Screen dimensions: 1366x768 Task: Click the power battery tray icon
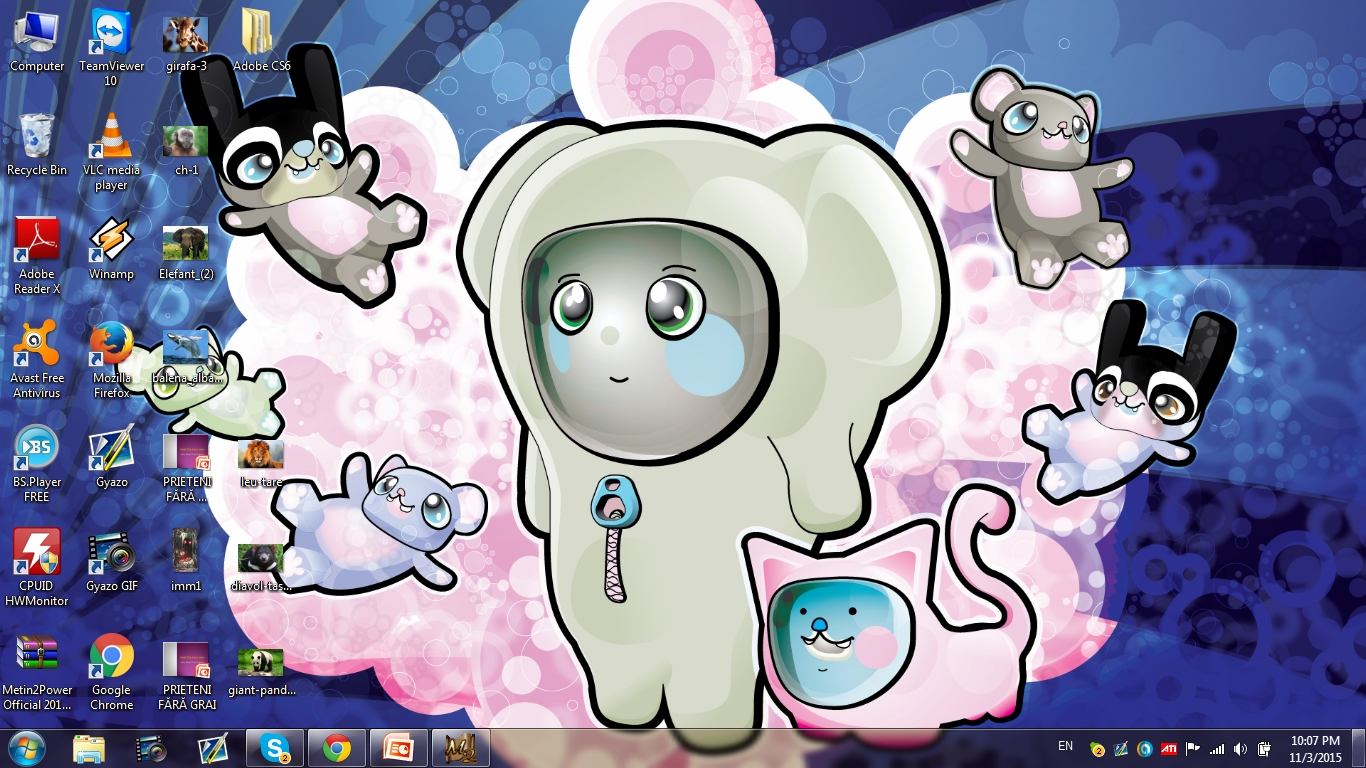[x=1265, y=748]
